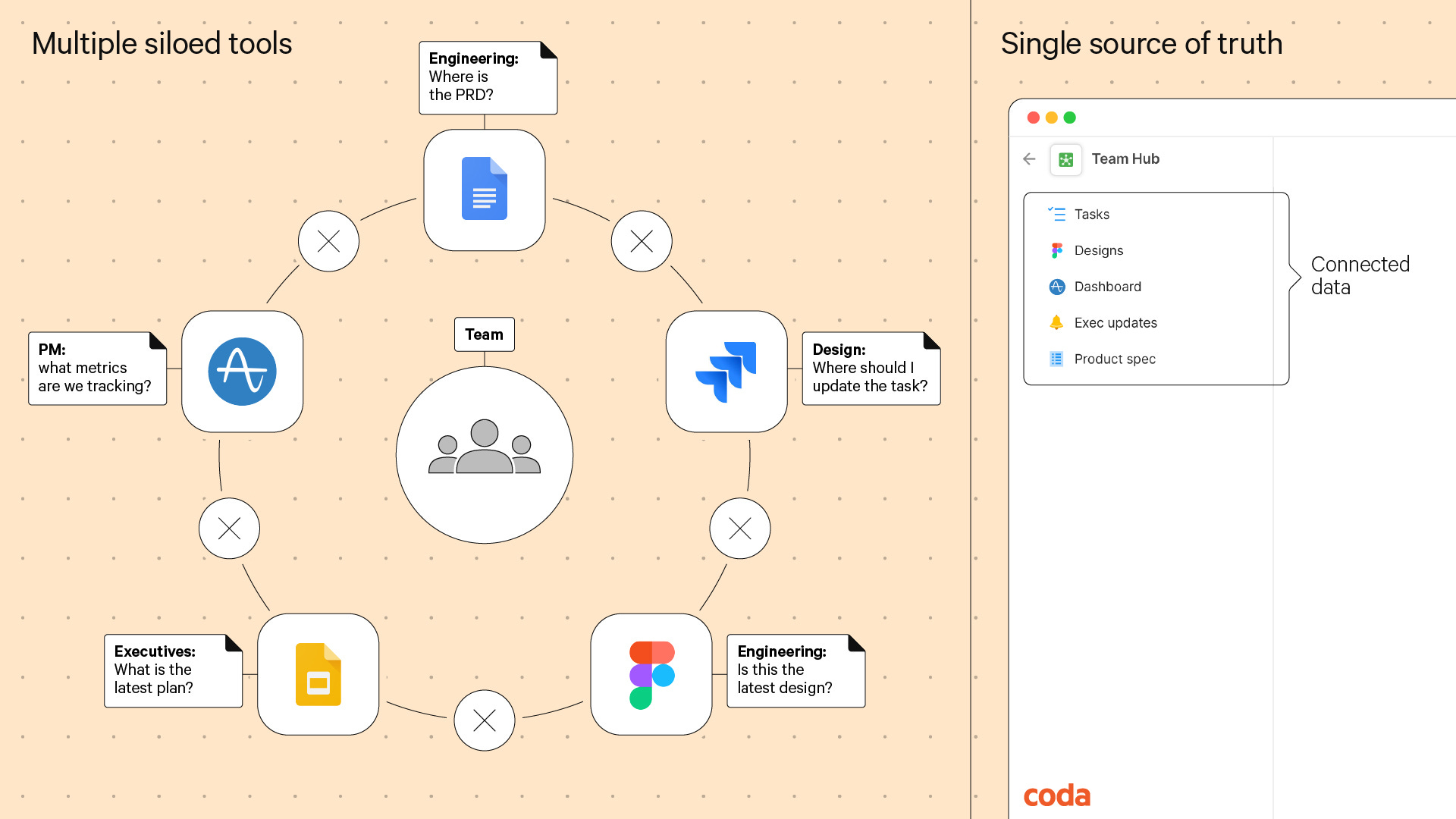Select the Google Slides icon

coord(318,673)
